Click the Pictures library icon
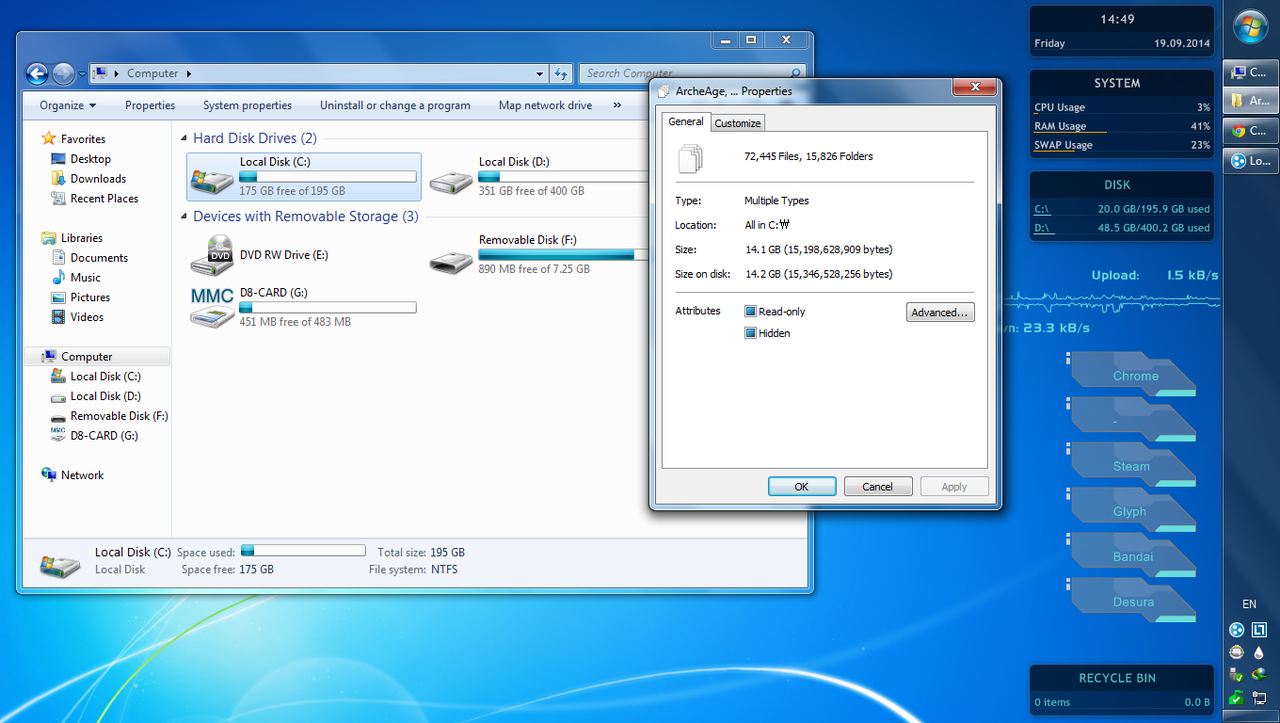Image resolution: width=1280 pixels, height=723 pixels. pyautogui.click(x=58, y=297)
